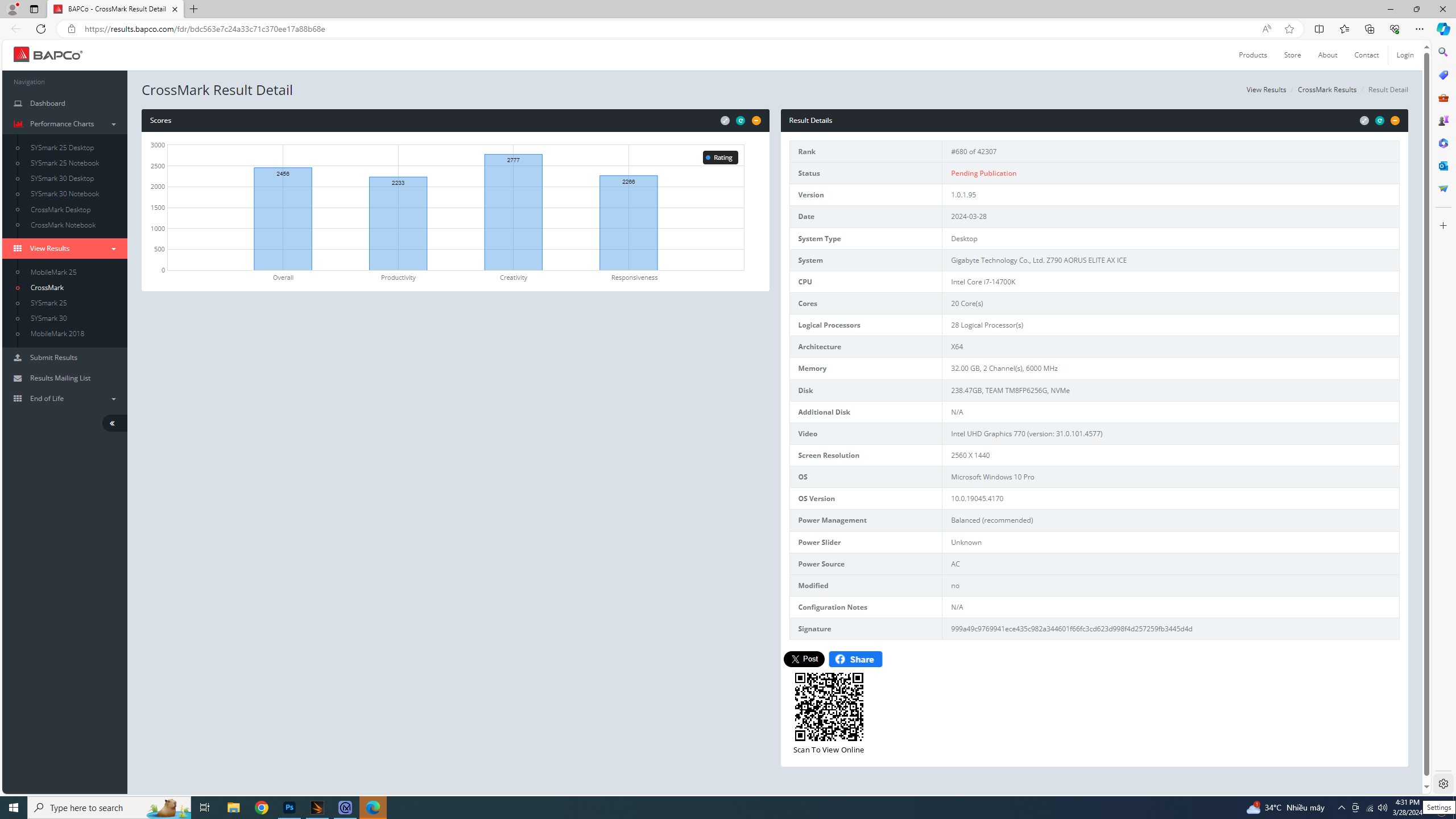Show hidden system tray icons
The image size is (1456, 819).
pyautogui.click(x=1341, y=808)
